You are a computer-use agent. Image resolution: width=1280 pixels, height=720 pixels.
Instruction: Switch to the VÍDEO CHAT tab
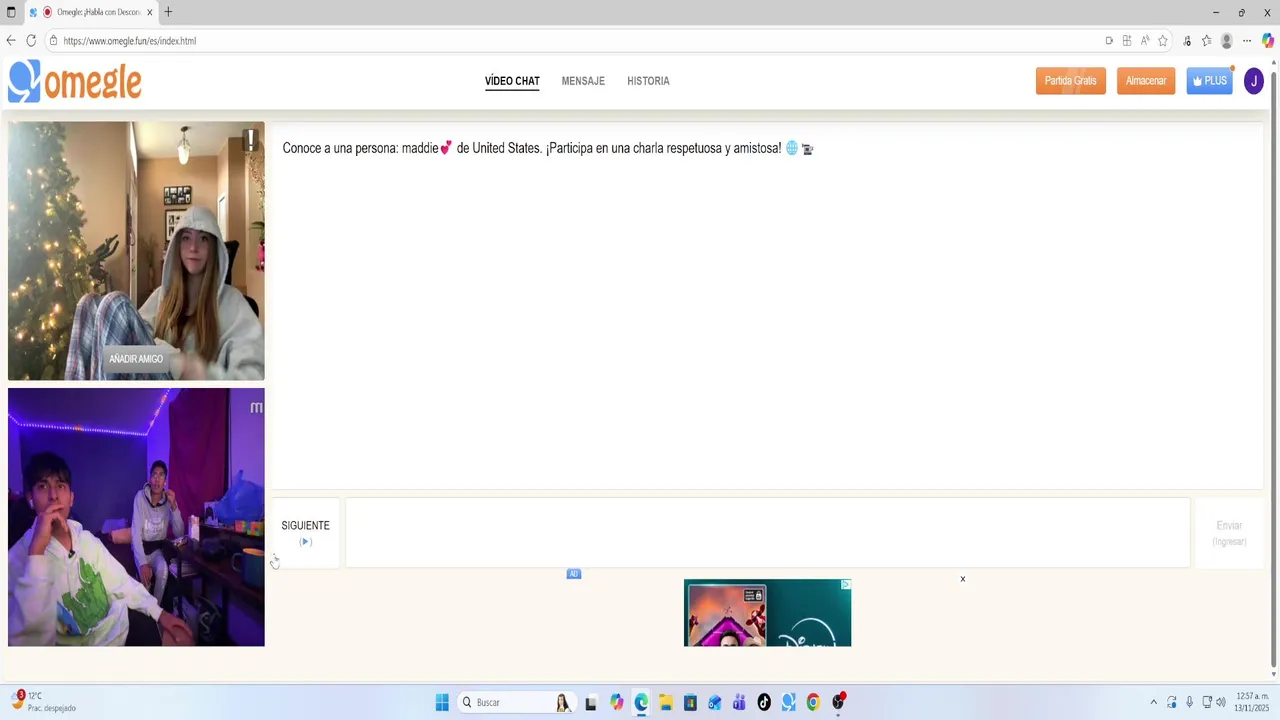(512, 81)
